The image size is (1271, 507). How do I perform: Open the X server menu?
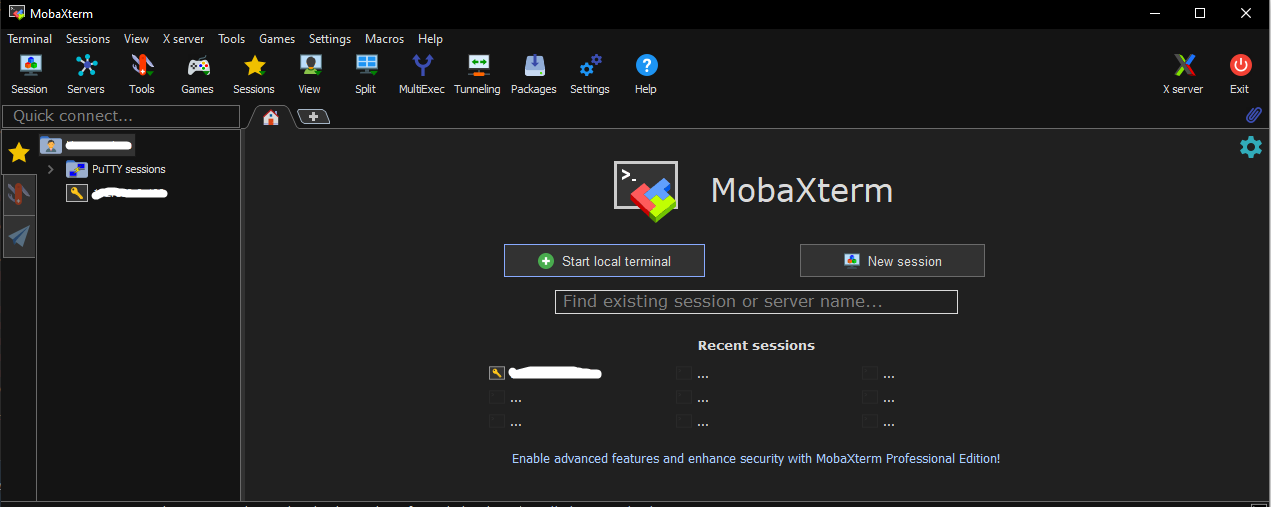coord(183,39)
